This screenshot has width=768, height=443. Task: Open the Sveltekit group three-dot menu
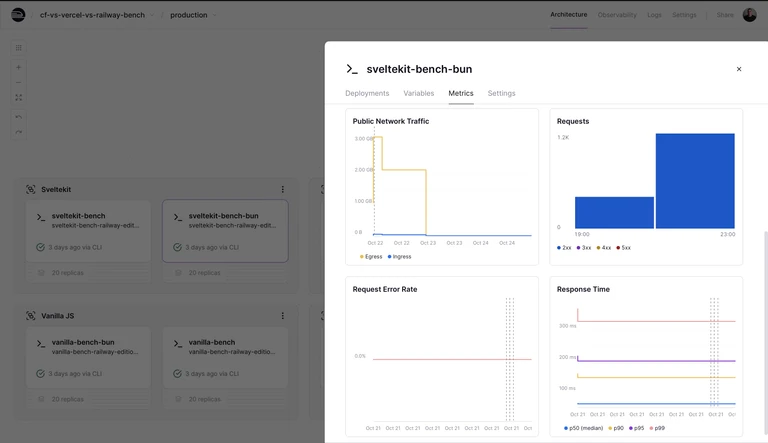pos(283,189)
